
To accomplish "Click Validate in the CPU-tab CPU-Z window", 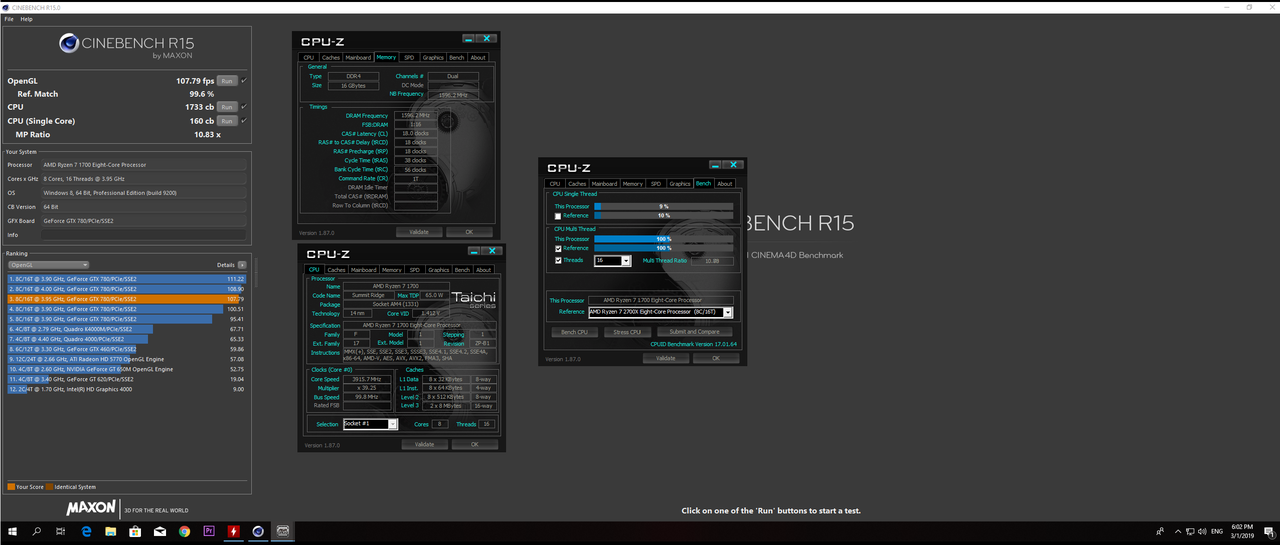I will (424, 444).
